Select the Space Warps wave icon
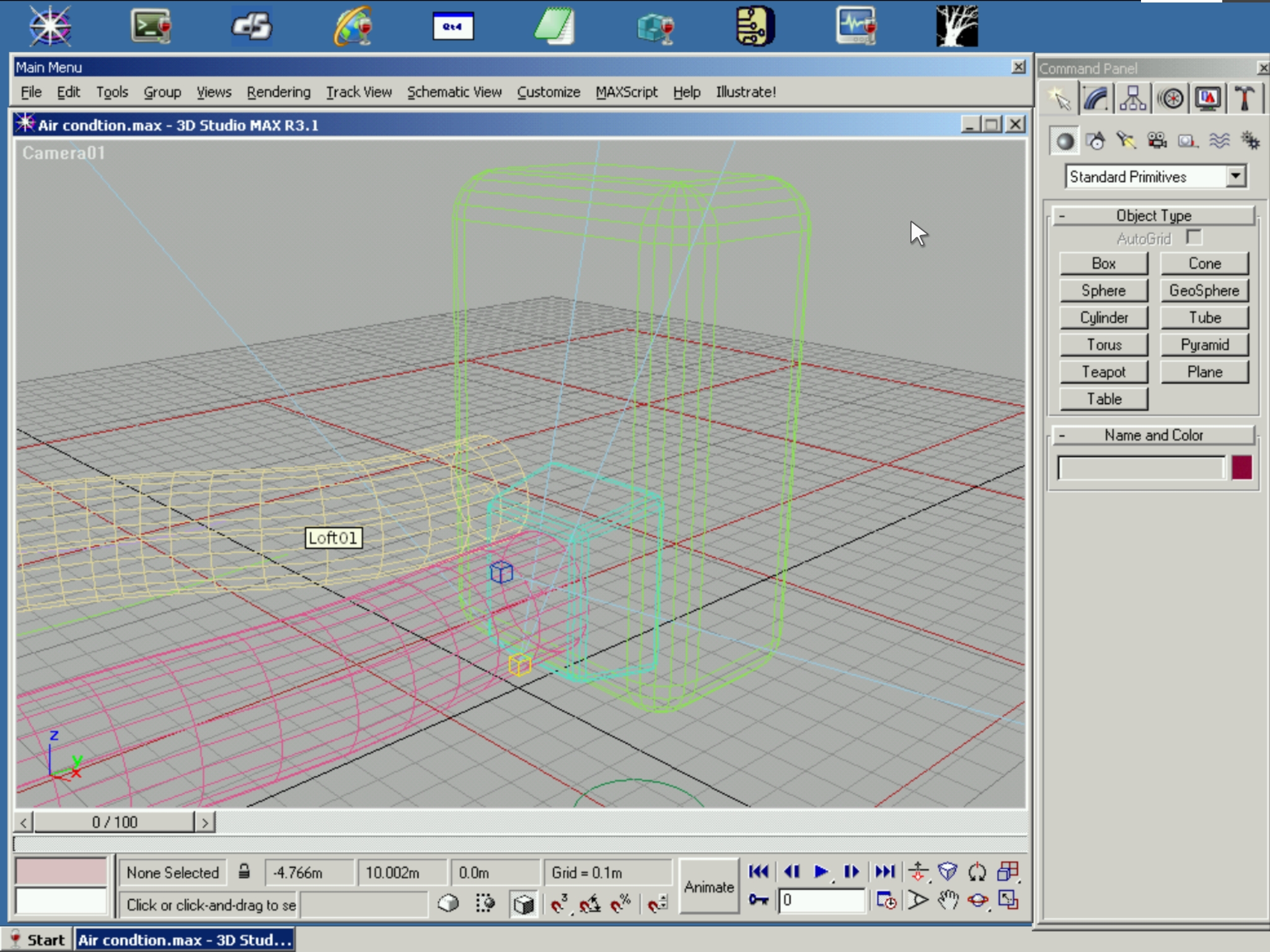This screenshot has width=1270, height=952. coord(1219,141)
